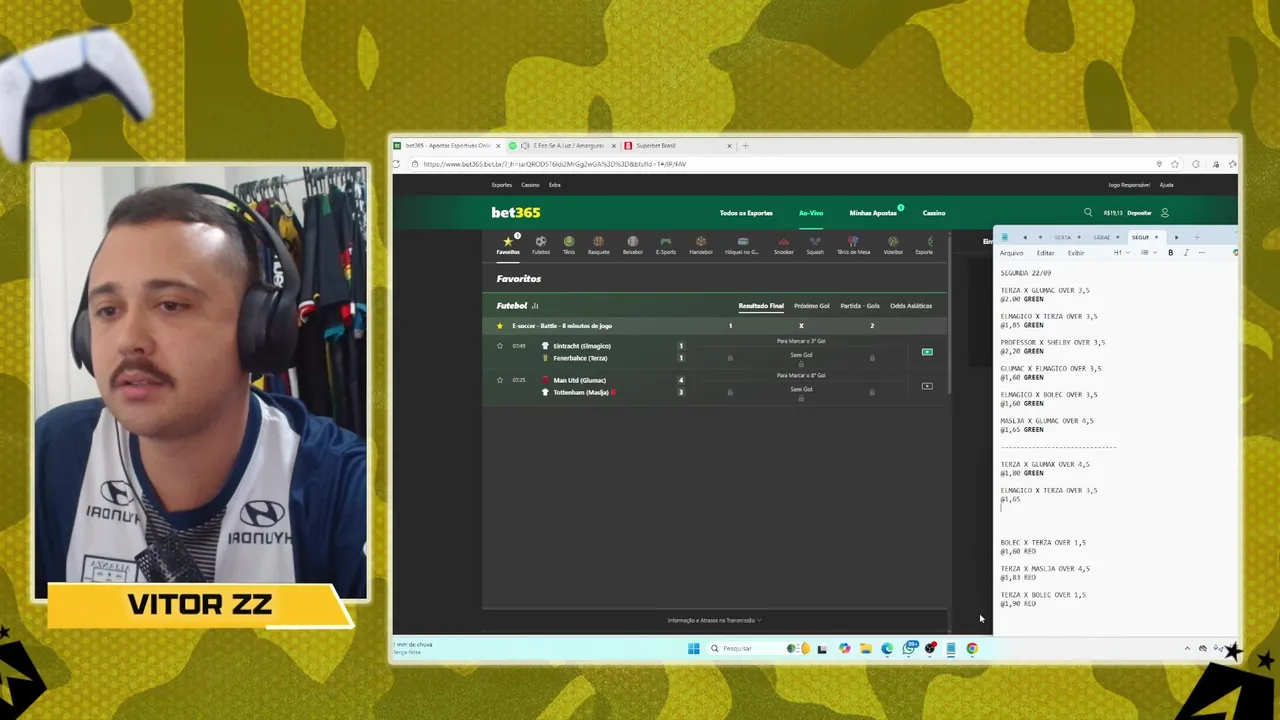The image size is (1280, 720).
Task: Close the Superbet Brasil browser tab
Action: [729, 146]
